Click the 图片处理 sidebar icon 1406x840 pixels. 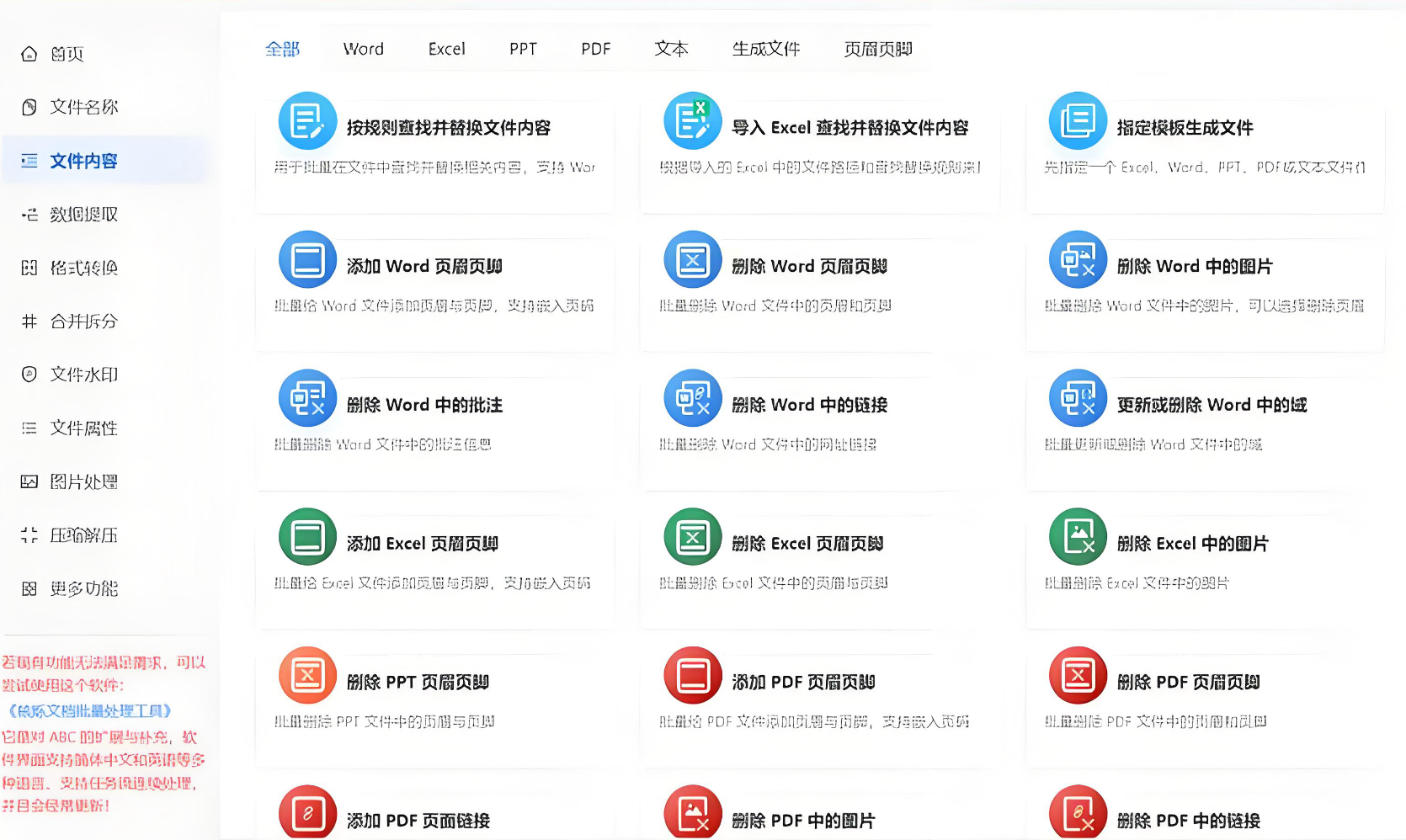click(x=29, y=481)
